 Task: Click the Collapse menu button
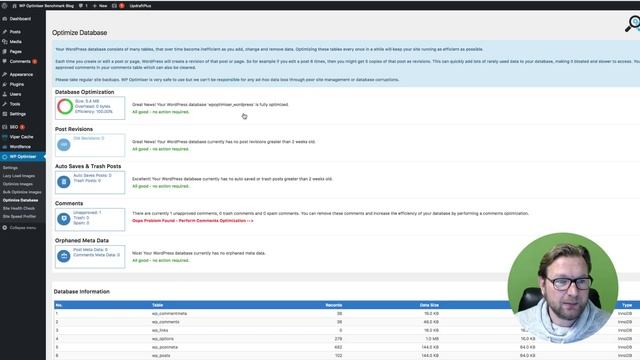[x=19, y=228]
